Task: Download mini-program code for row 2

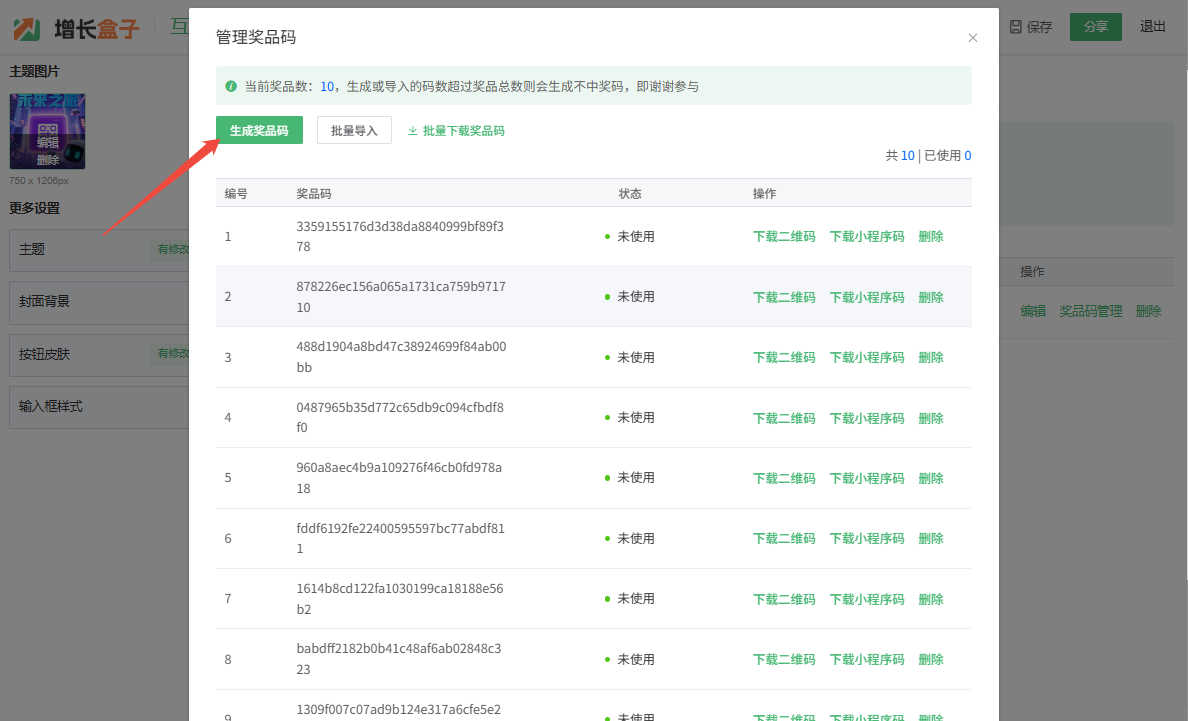Action: [x=866, y=297]
